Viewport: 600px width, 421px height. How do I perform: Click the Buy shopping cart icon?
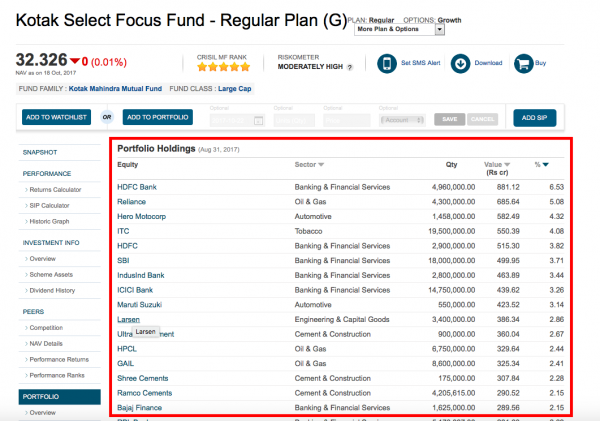pyautogui.click(x=523, y=63)
